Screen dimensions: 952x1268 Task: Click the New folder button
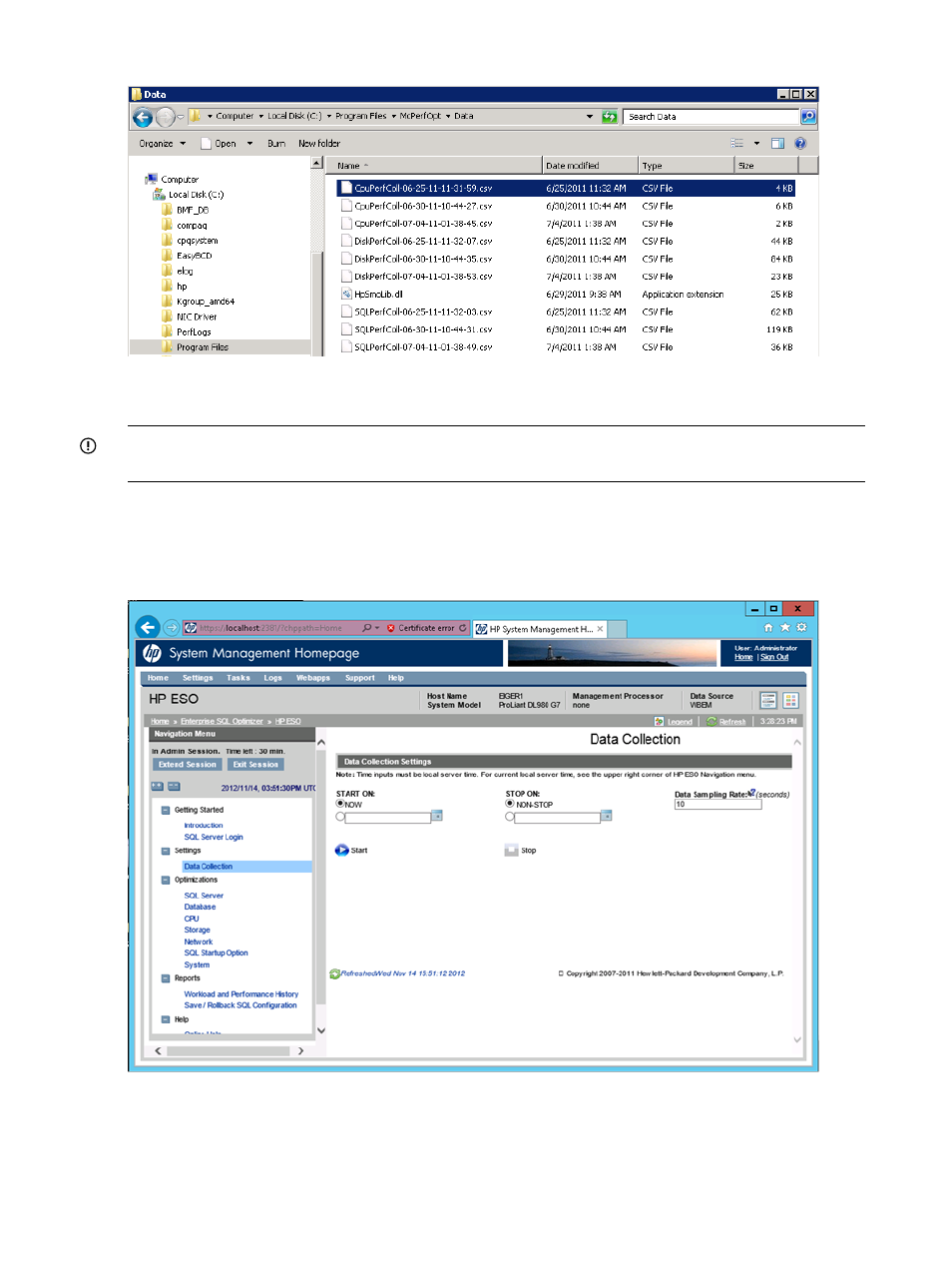319,144
